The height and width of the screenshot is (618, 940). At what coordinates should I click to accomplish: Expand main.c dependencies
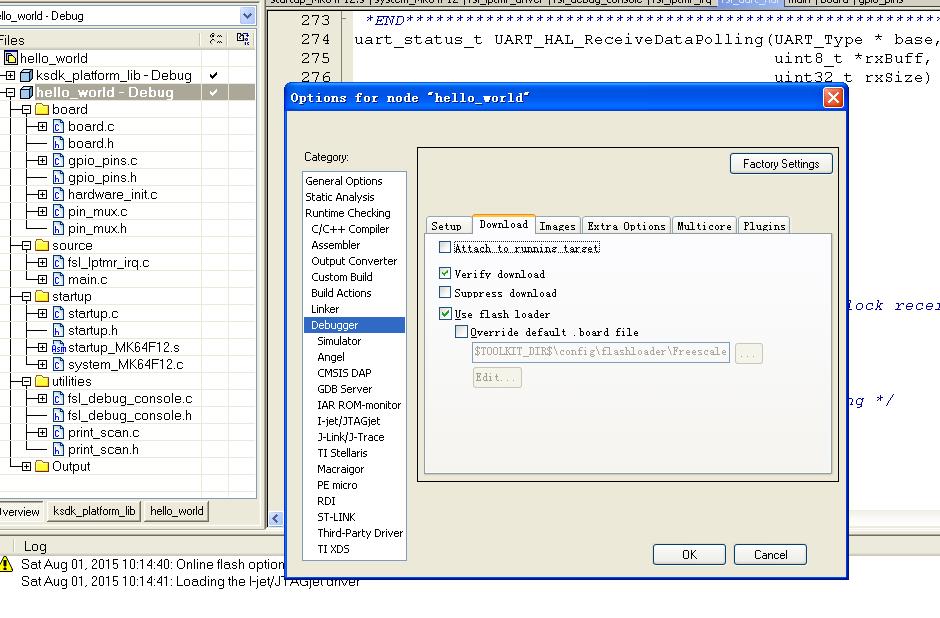pyautogui.click(x=43, y=279)
